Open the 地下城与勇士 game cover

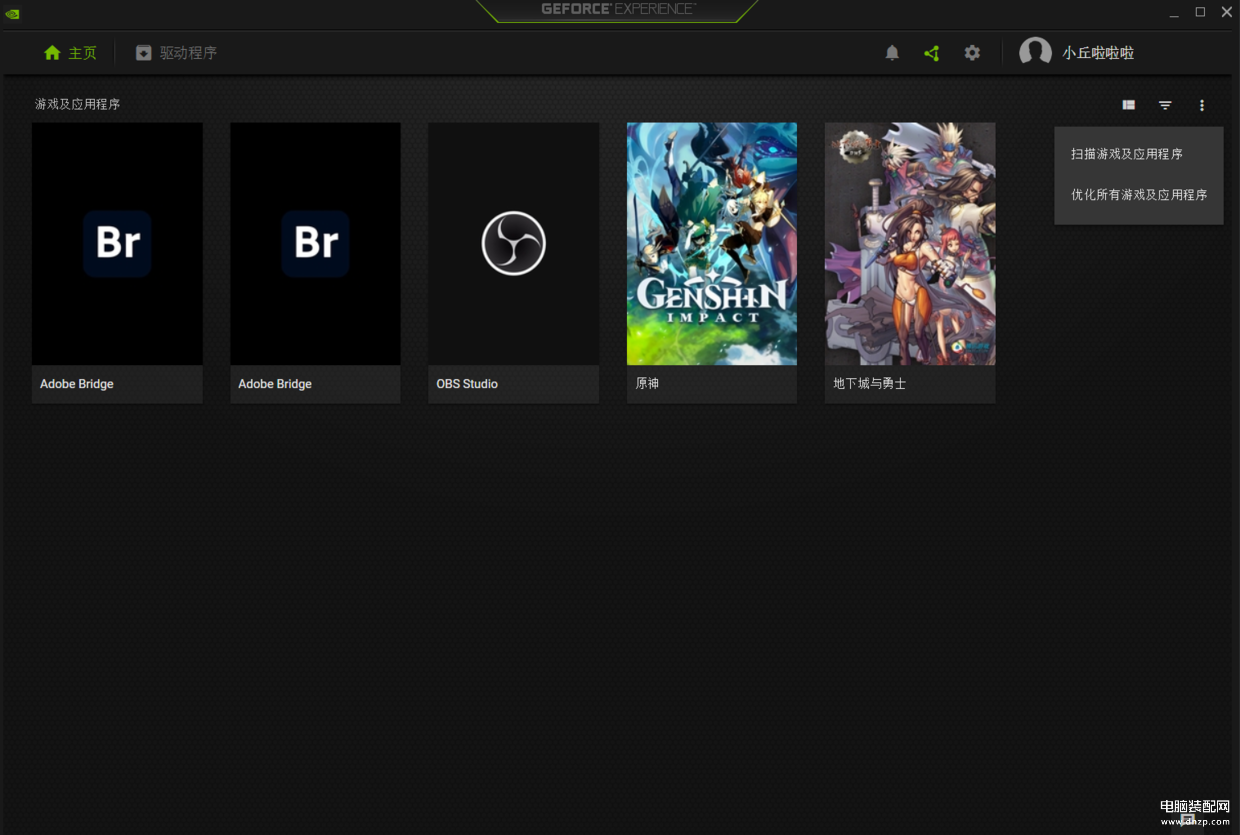pos(910,244)
